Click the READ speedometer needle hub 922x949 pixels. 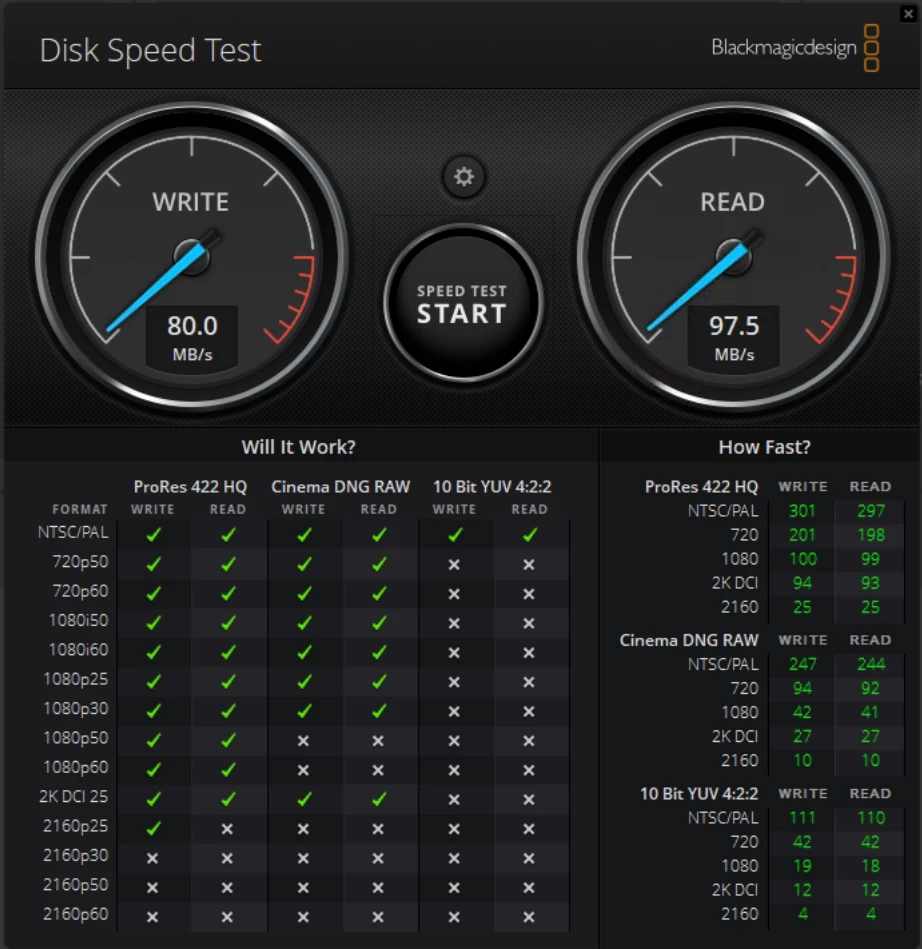pos(734,257)
